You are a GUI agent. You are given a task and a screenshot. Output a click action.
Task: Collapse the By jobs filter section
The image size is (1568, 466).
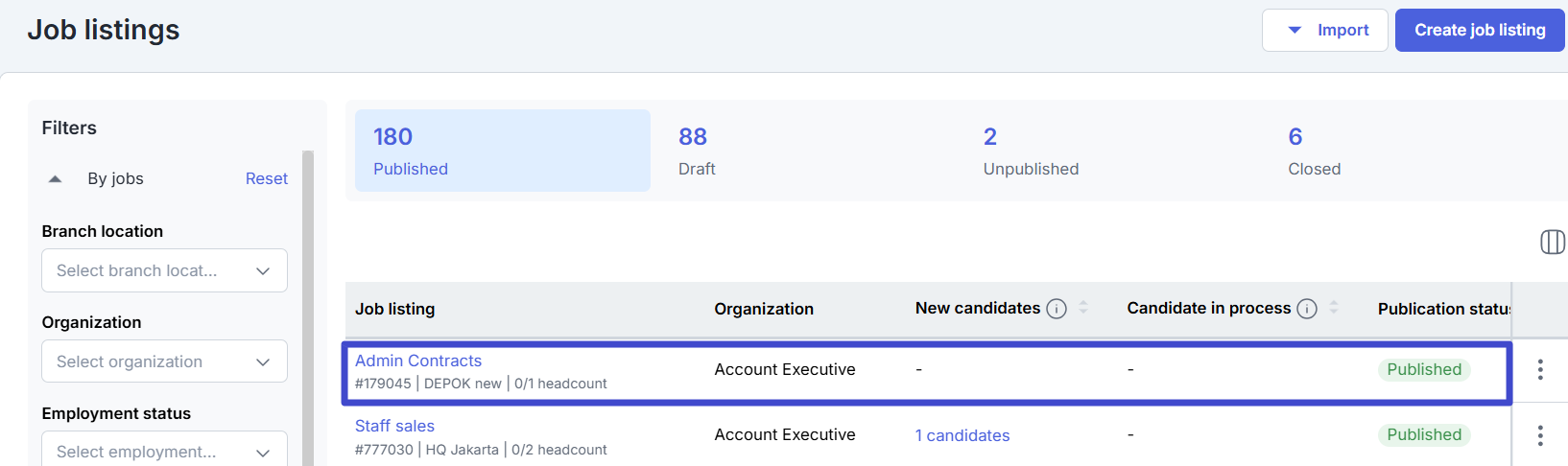point(56,179)
